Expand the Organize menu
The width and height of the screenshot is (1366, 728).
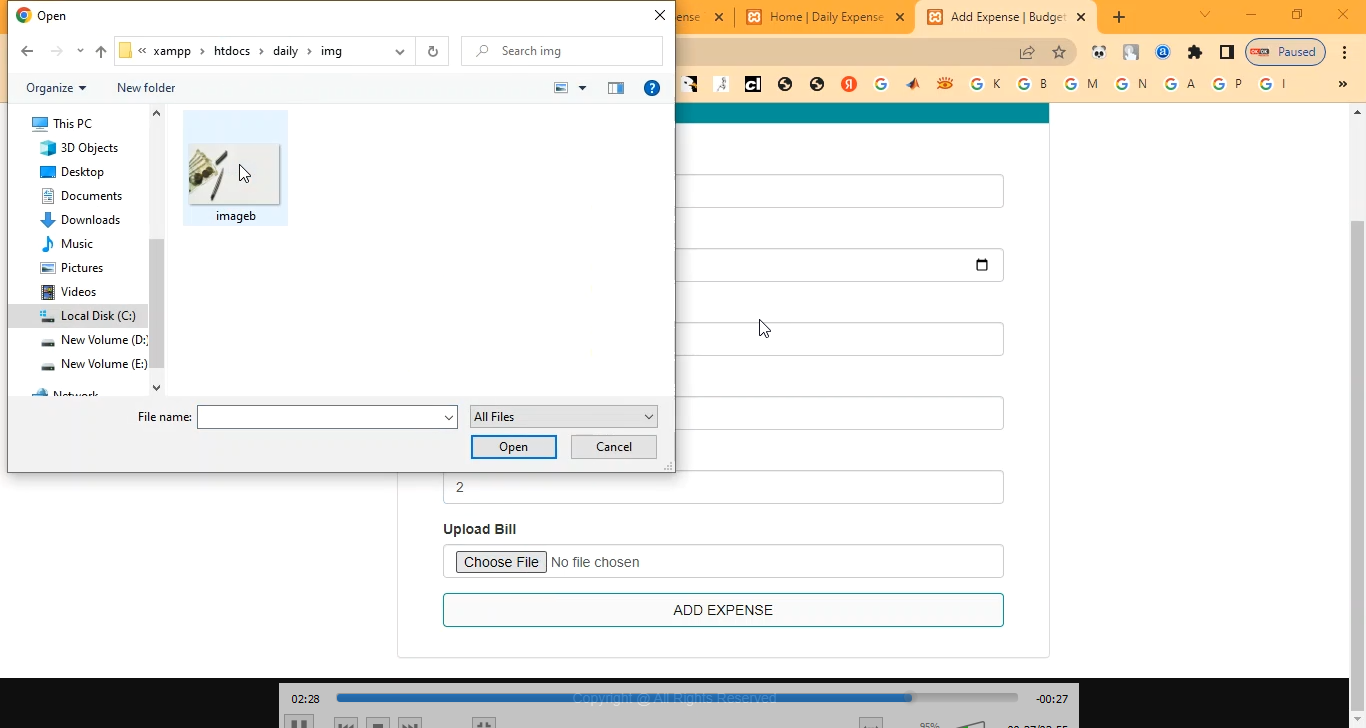pos(56,88)
